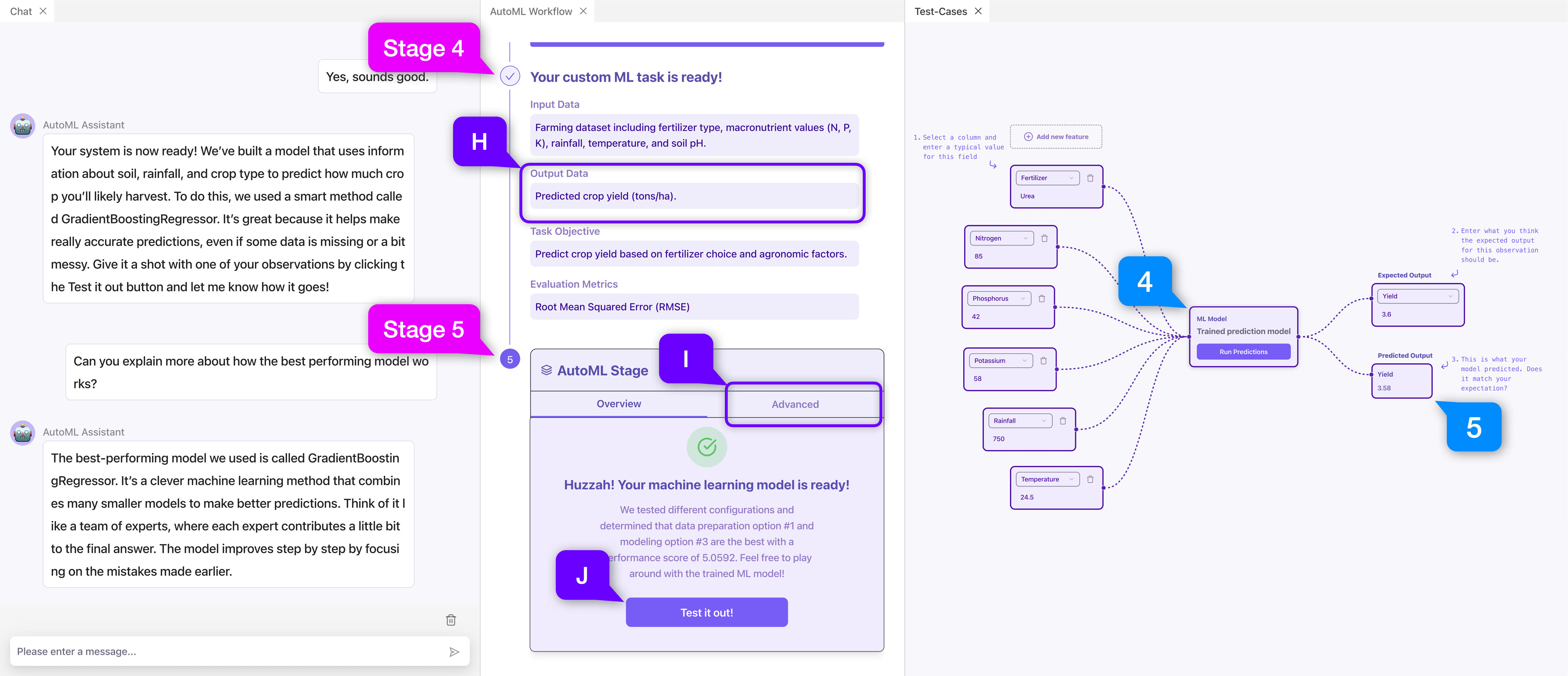Click the Run Predictions button
Viewport: 1568px width, 676px height.
click(1243, 352)
